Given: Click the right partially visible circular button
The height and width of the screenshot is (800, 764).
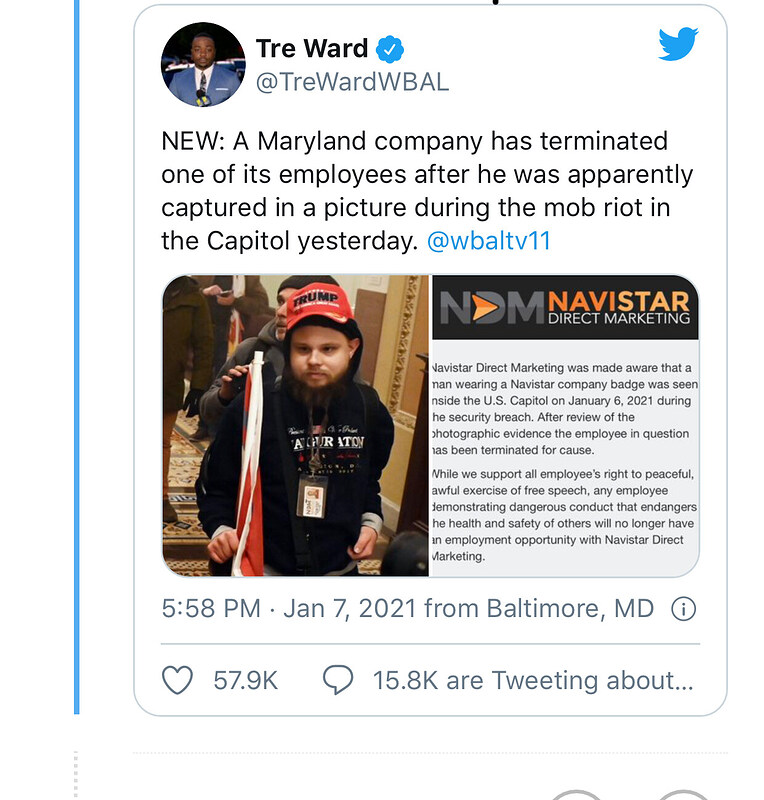Looking at the screenshot, I should click(x=683, y=794).
